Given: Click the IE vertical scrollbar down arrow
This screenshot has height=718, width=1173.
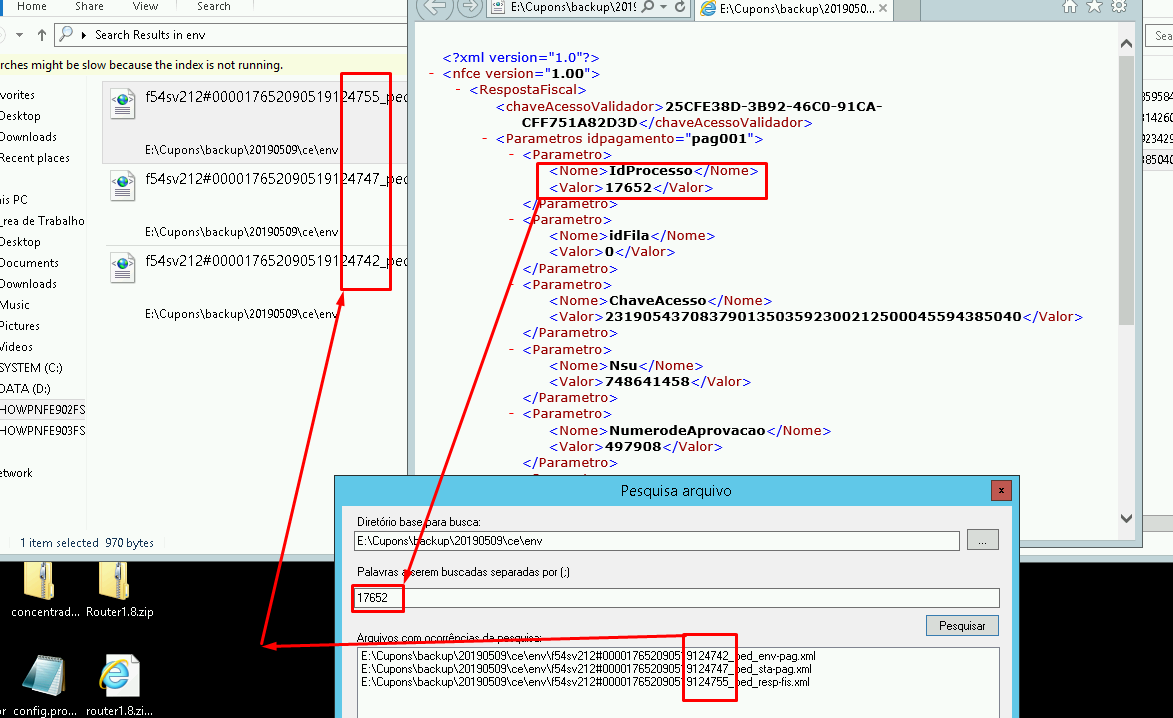Looking at the screenshot, I should [x=1127, y=519].
